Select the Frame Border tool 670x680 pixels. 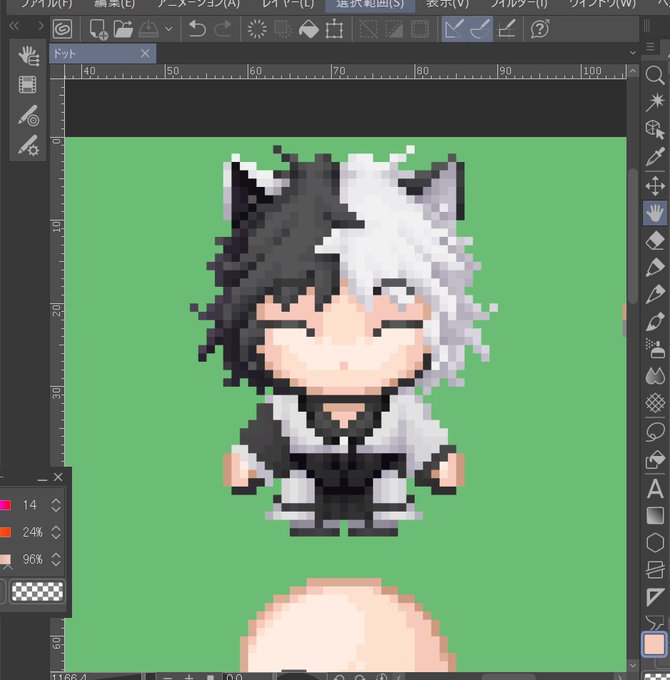click(x=655, y=570)
